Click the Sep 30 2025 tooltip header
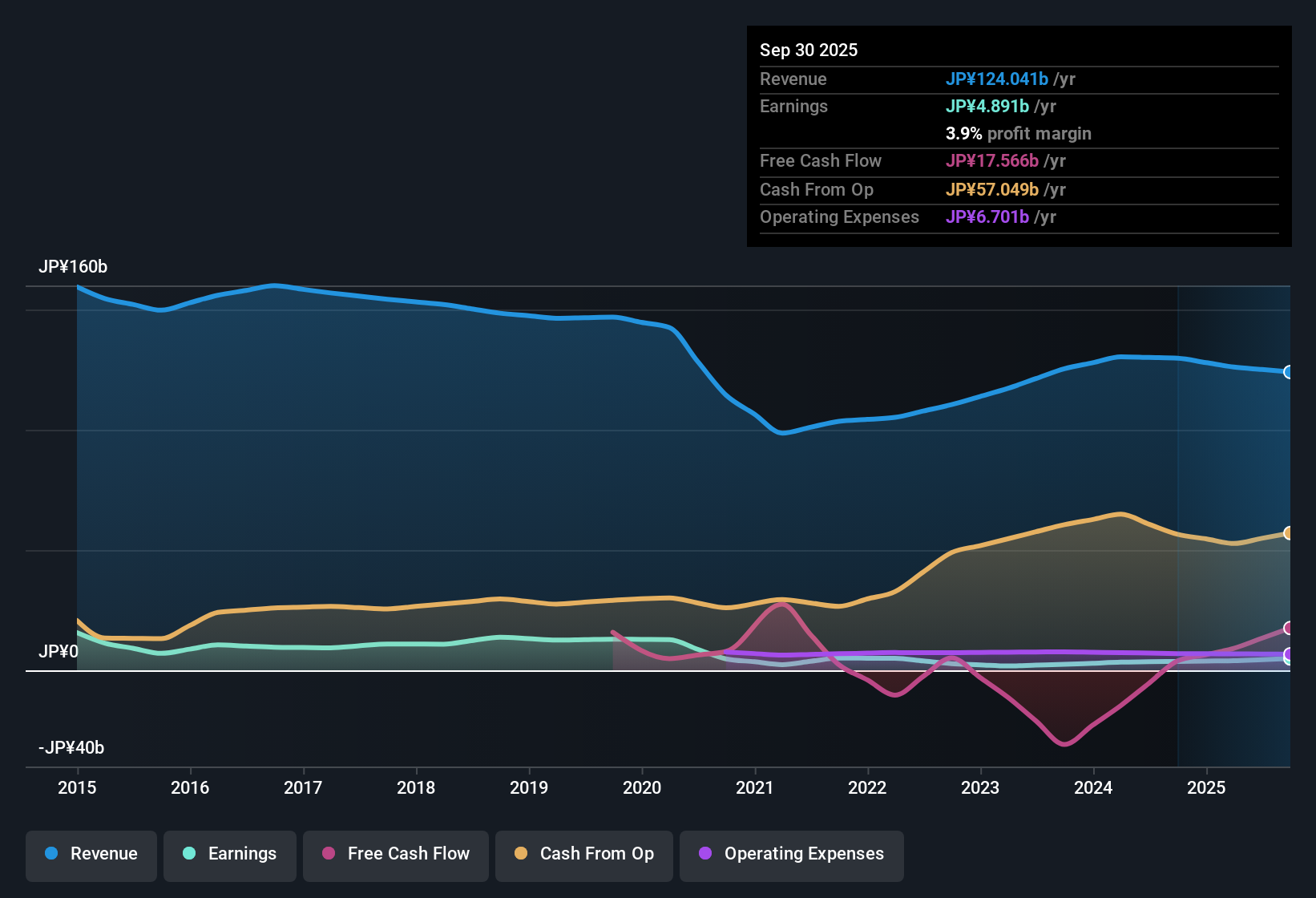This screenshot has height=898, width=1316. pos(809,50)
